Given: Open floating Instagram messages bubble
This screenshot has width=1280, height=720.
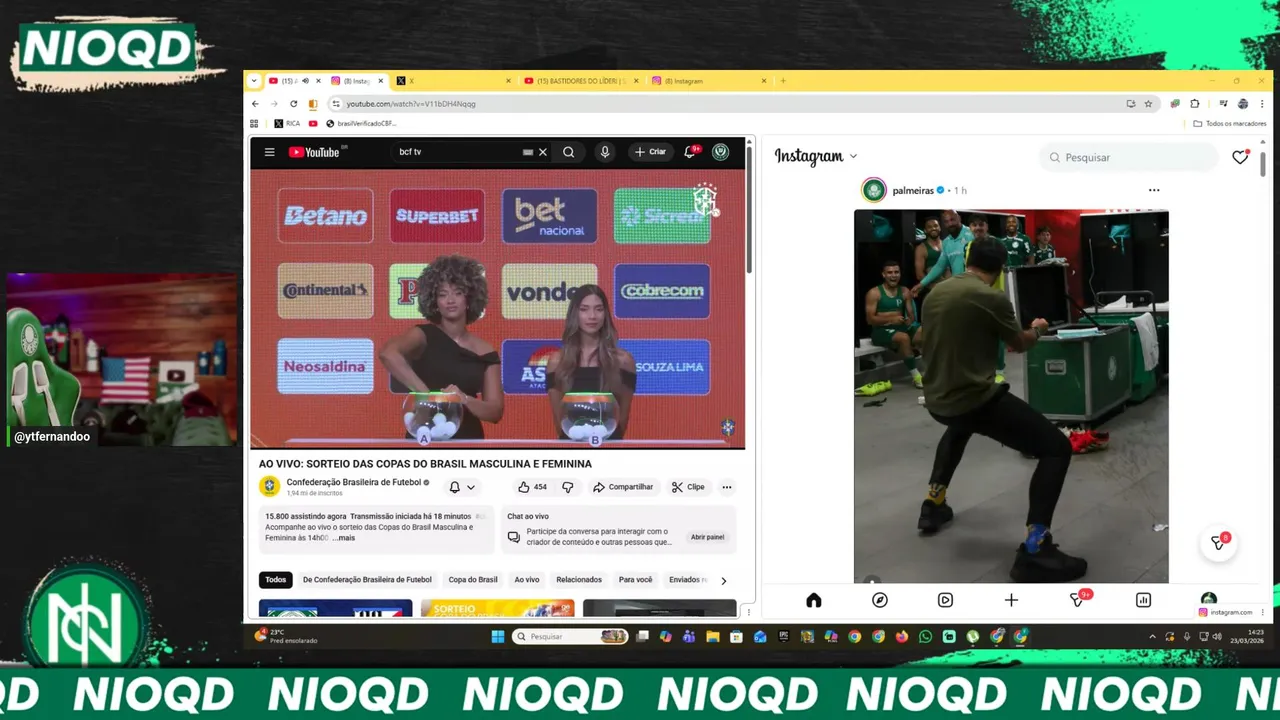Looking at the screenshot, I should (x=1218, y=542).
